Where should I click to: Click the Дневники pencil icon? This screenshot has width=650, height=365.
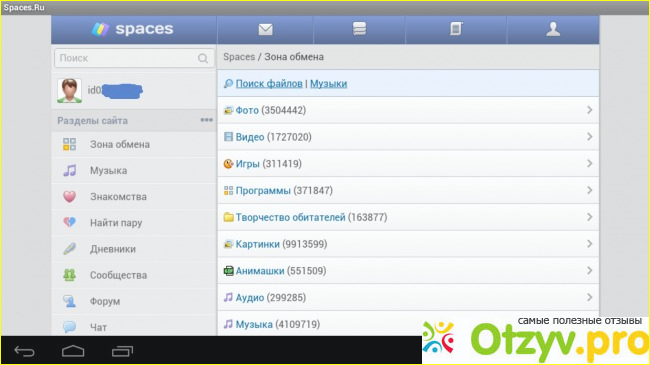pos(69,249)
